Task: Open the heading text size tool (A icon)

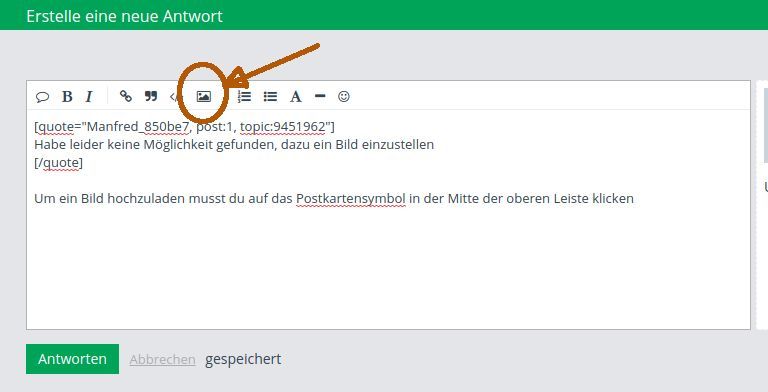Action: pyautogui.click(x=295, y=97)
